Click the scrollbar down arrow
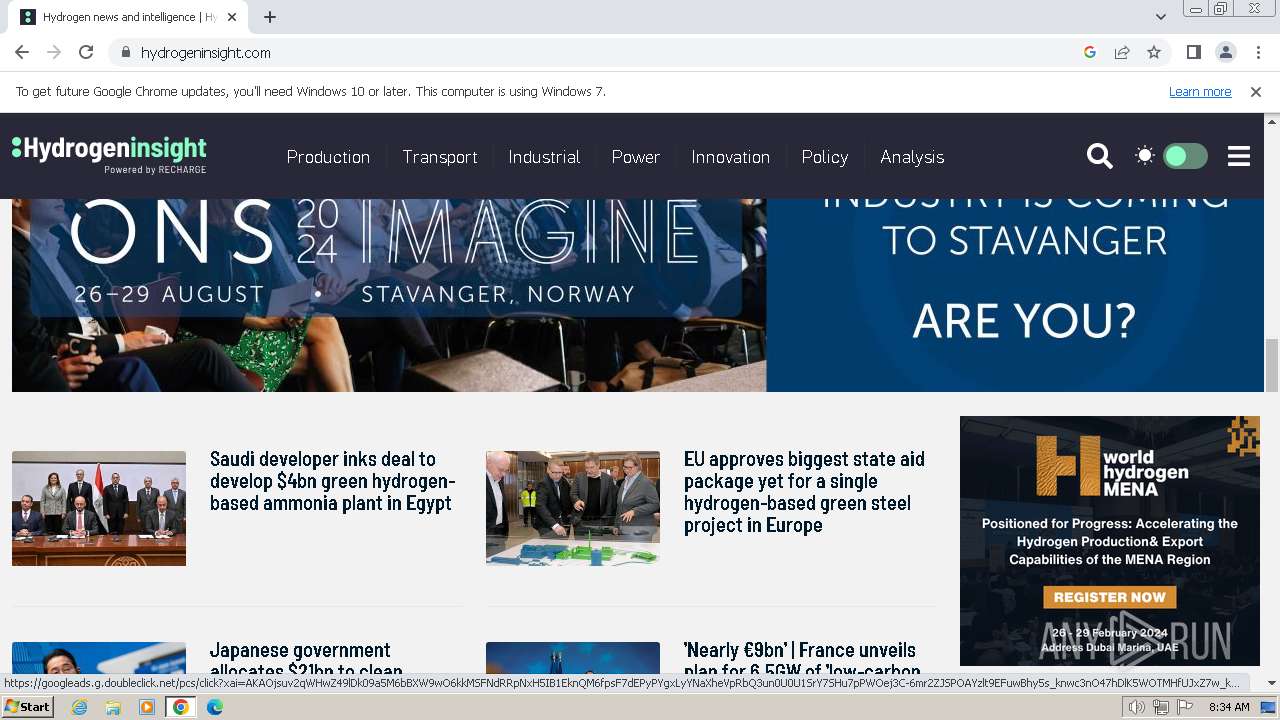 click(x=1272, y=683)
